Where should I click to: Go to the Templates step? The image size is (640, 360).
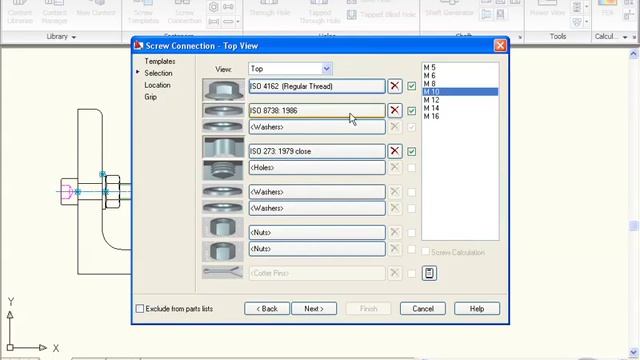[160, 61]
